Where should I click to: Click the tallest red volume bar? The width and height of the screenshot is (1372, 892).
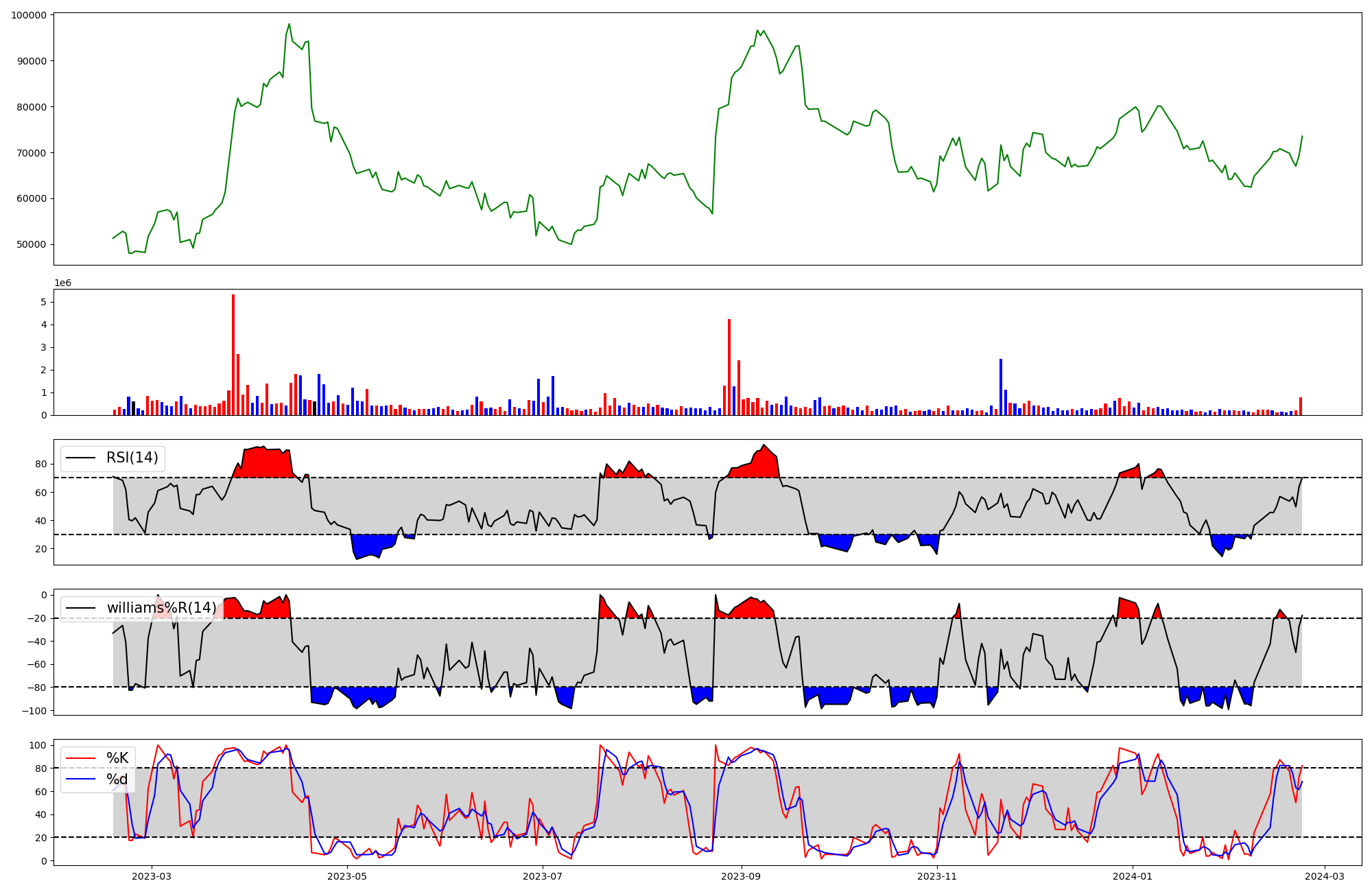(x=233, y=355)
